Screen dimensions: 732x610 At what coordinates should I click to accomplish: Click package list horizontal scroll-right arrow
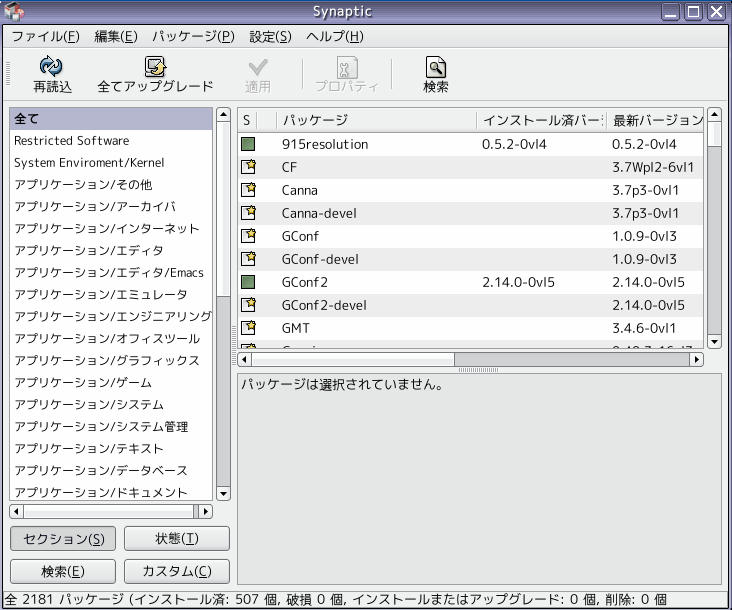(x=697, y=359)
